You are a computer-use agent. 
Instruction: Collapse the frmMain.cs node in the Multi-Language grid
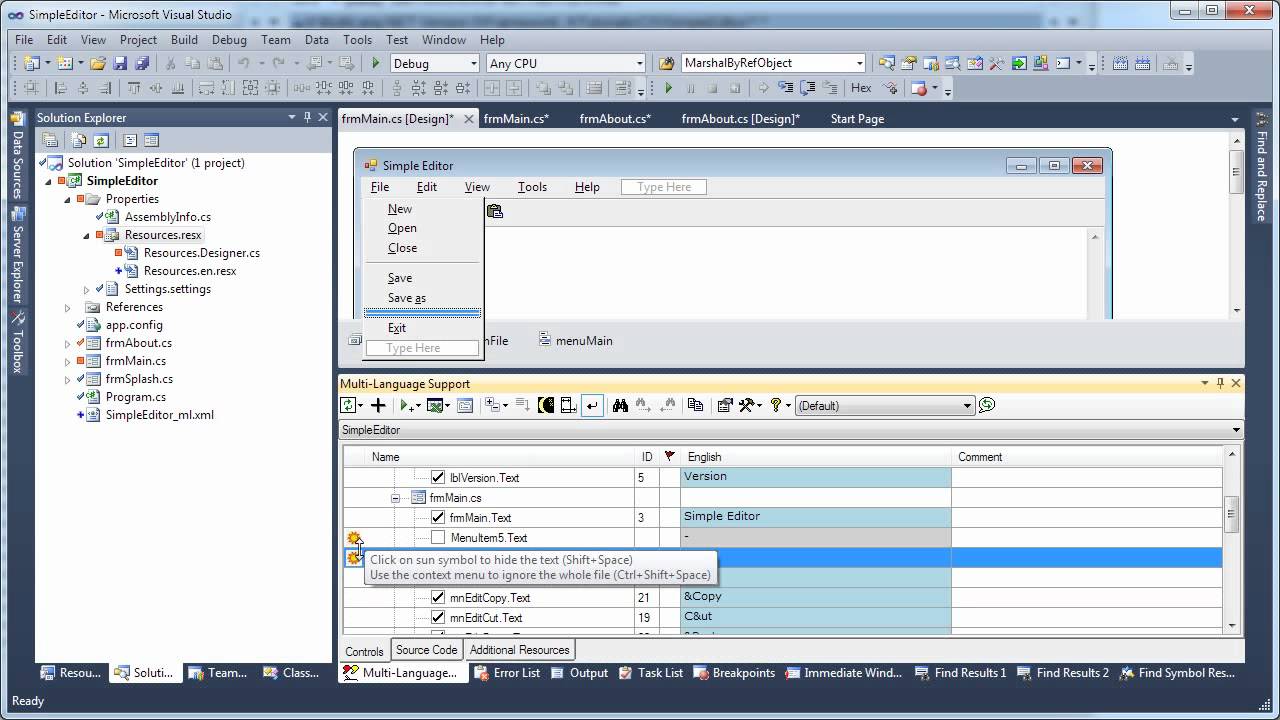395,497
